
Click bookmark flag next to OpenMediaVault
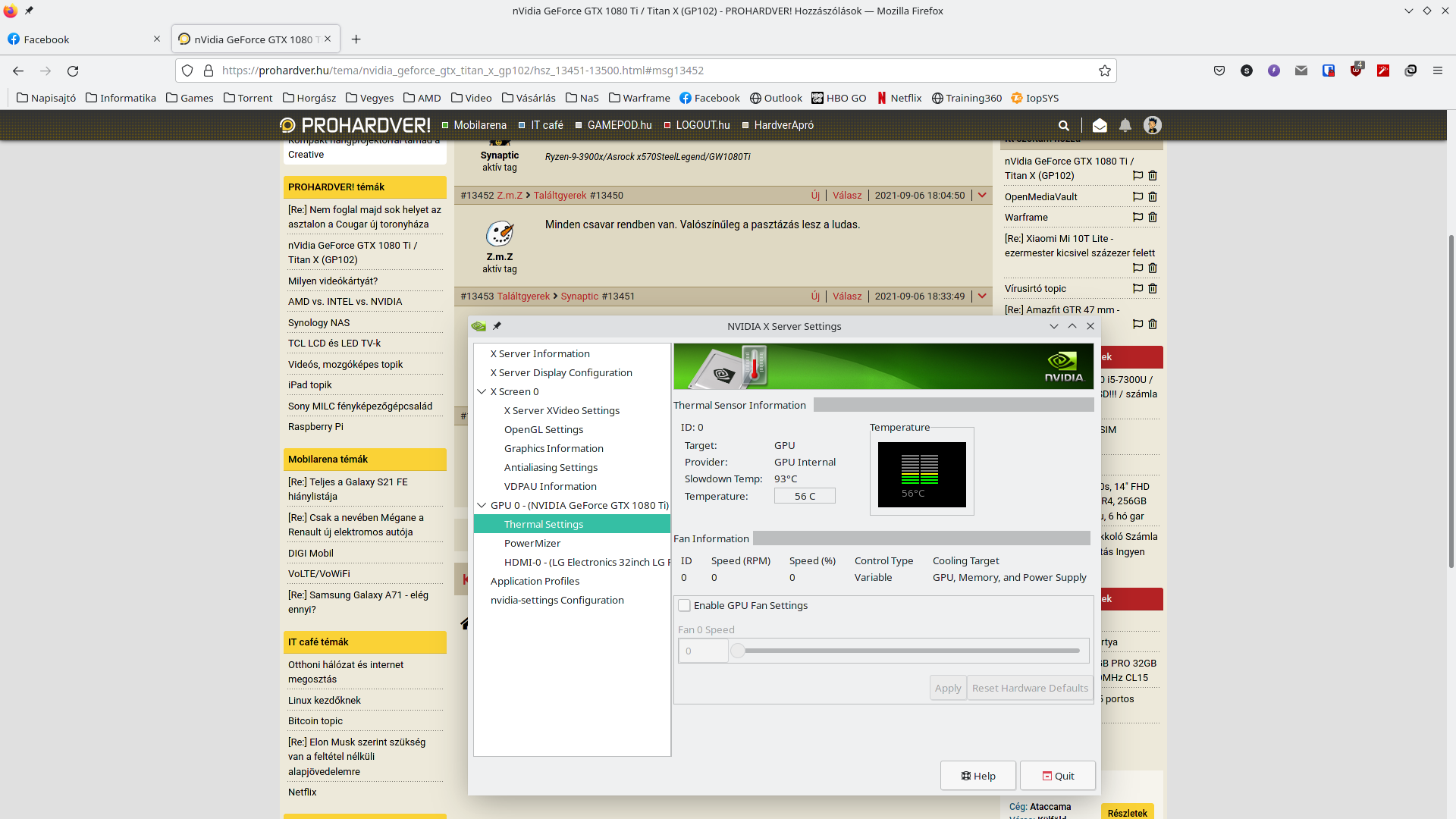pyautogui.click(x=1137, y=196)
